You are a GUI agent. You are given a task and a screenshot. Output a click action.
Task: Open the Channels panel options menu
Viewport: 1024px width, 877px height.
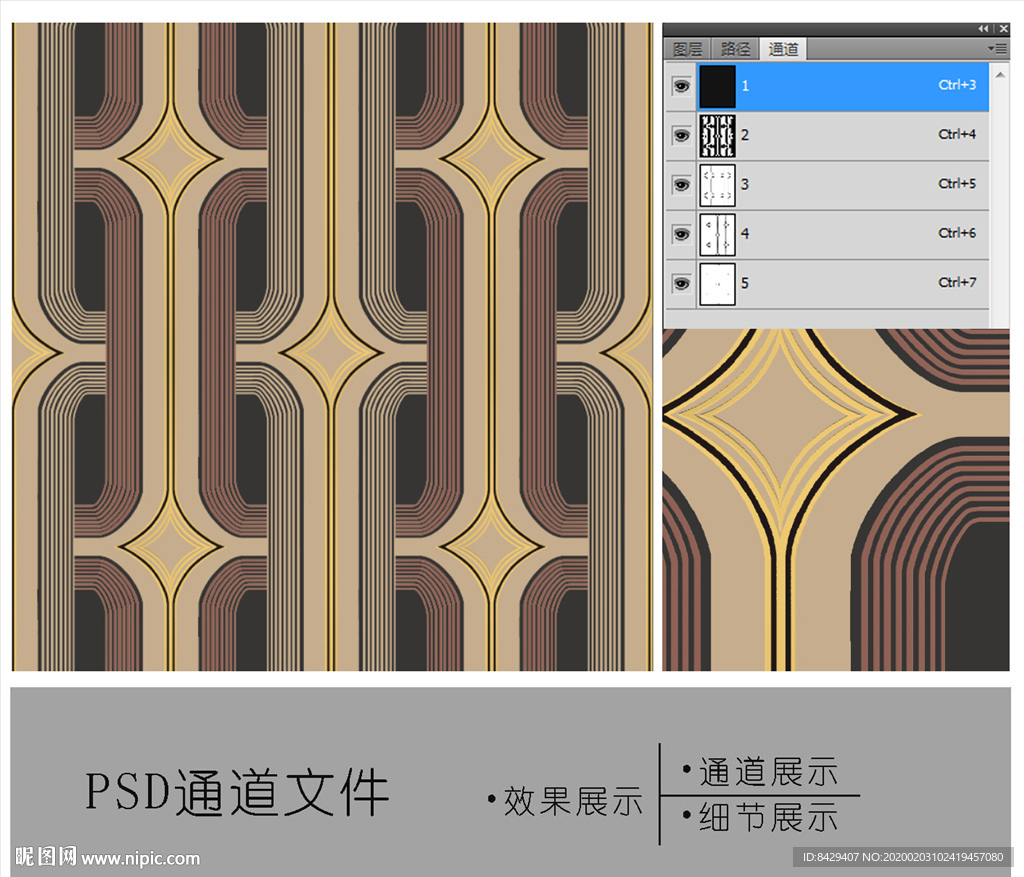point(997,48)
